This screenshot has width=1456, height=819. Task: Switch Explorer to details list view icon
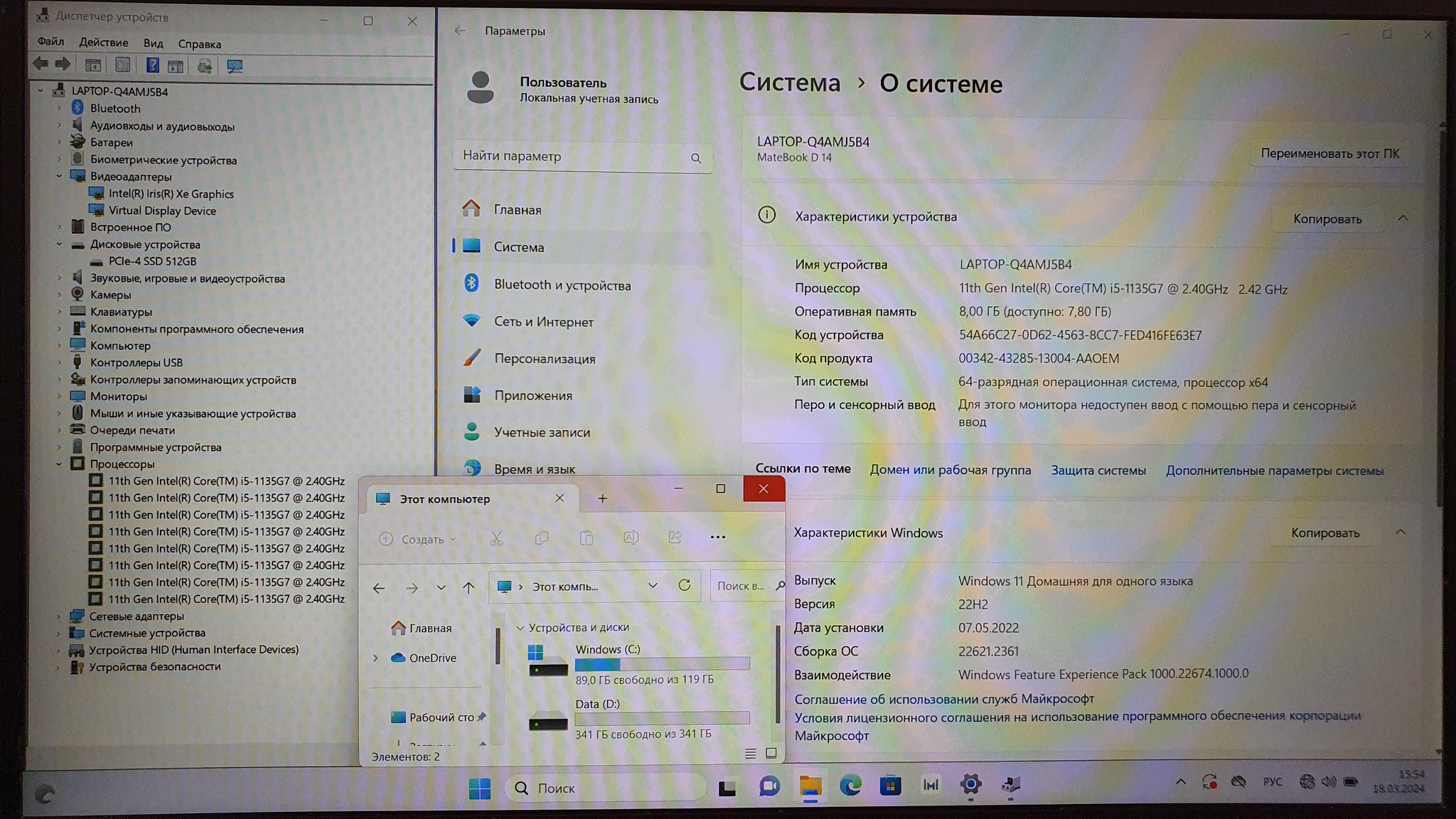750,753
